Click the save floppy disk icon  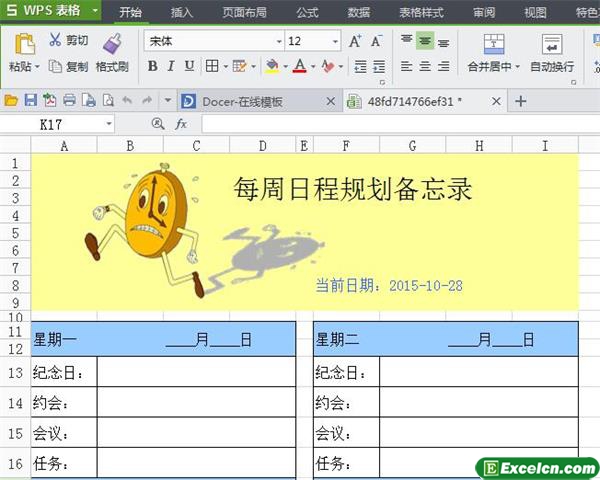click(31, 101)
